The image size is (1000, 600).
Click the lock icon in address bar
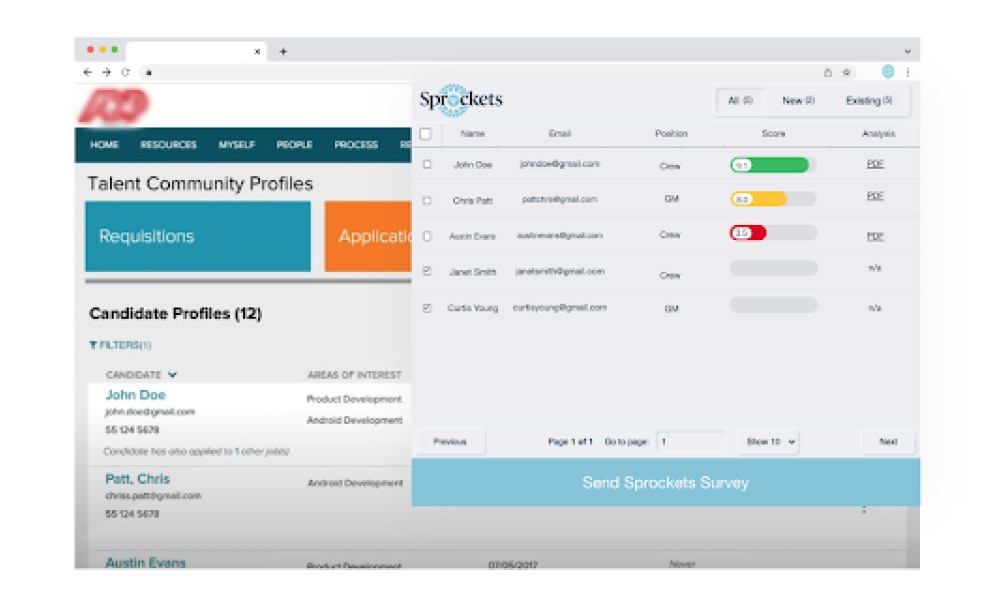coord(149,73)
